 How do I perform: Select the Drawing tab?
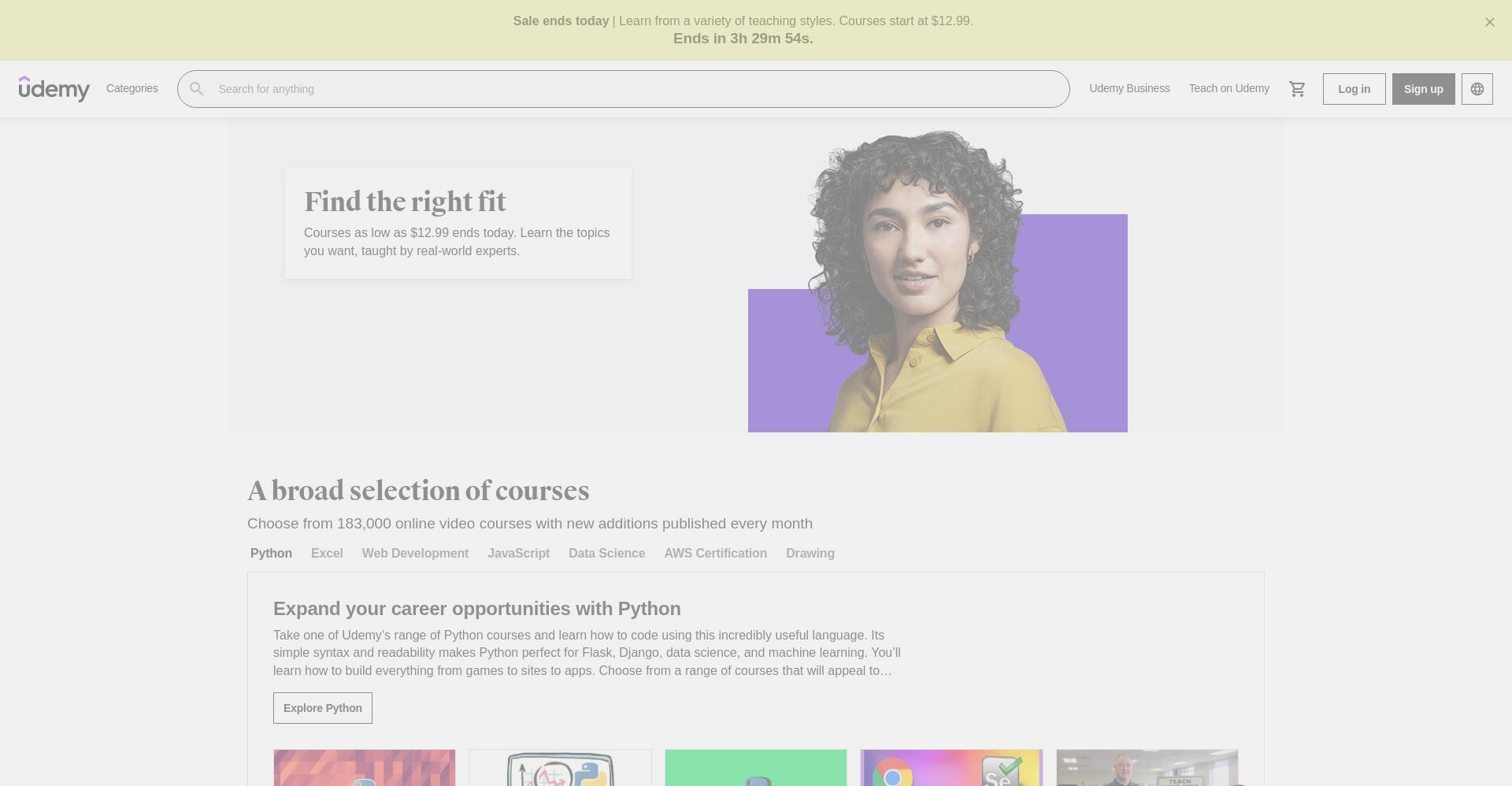(x=810, y=554)
